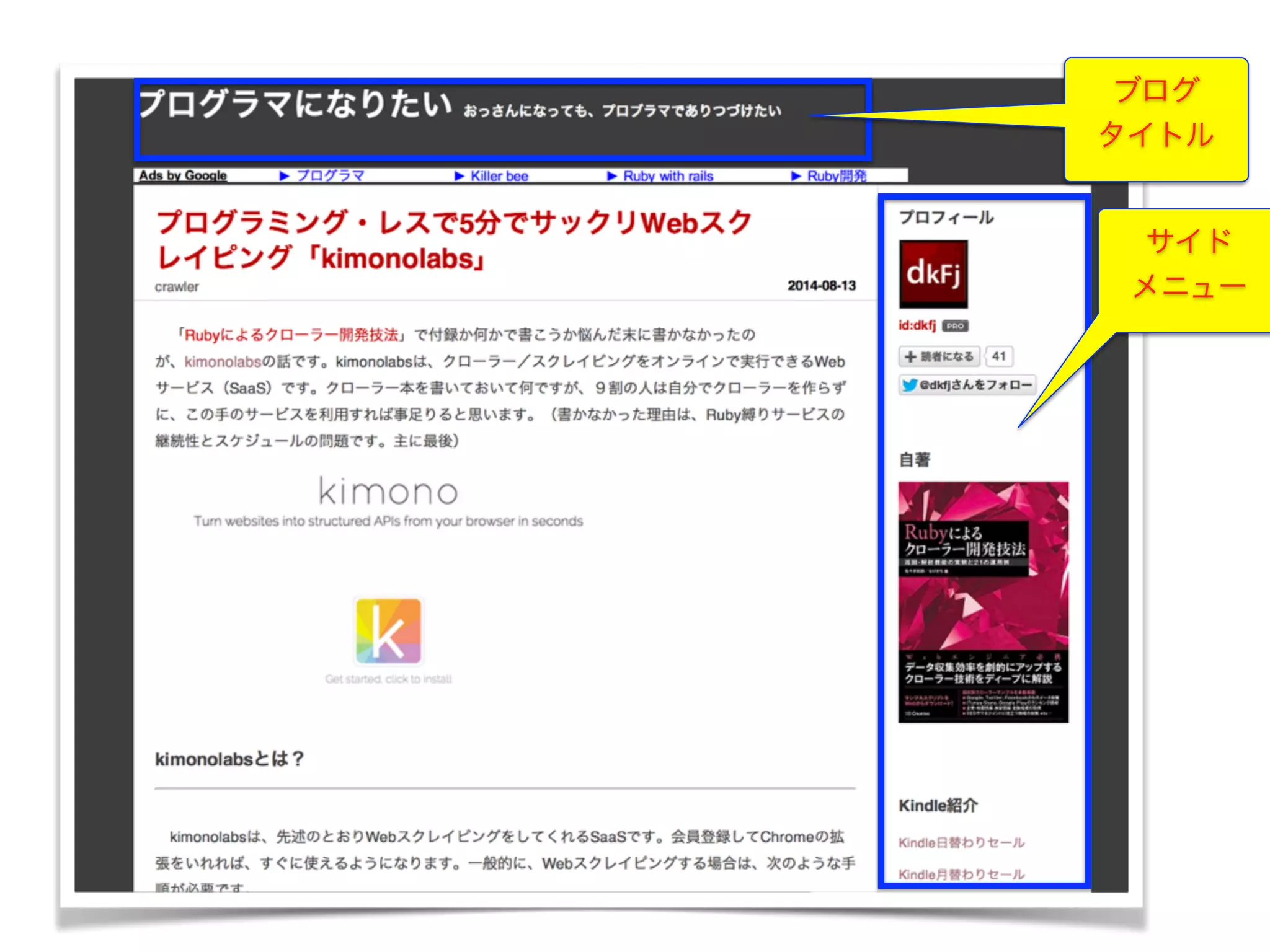Click the Ads by Google label

point(183,175)
